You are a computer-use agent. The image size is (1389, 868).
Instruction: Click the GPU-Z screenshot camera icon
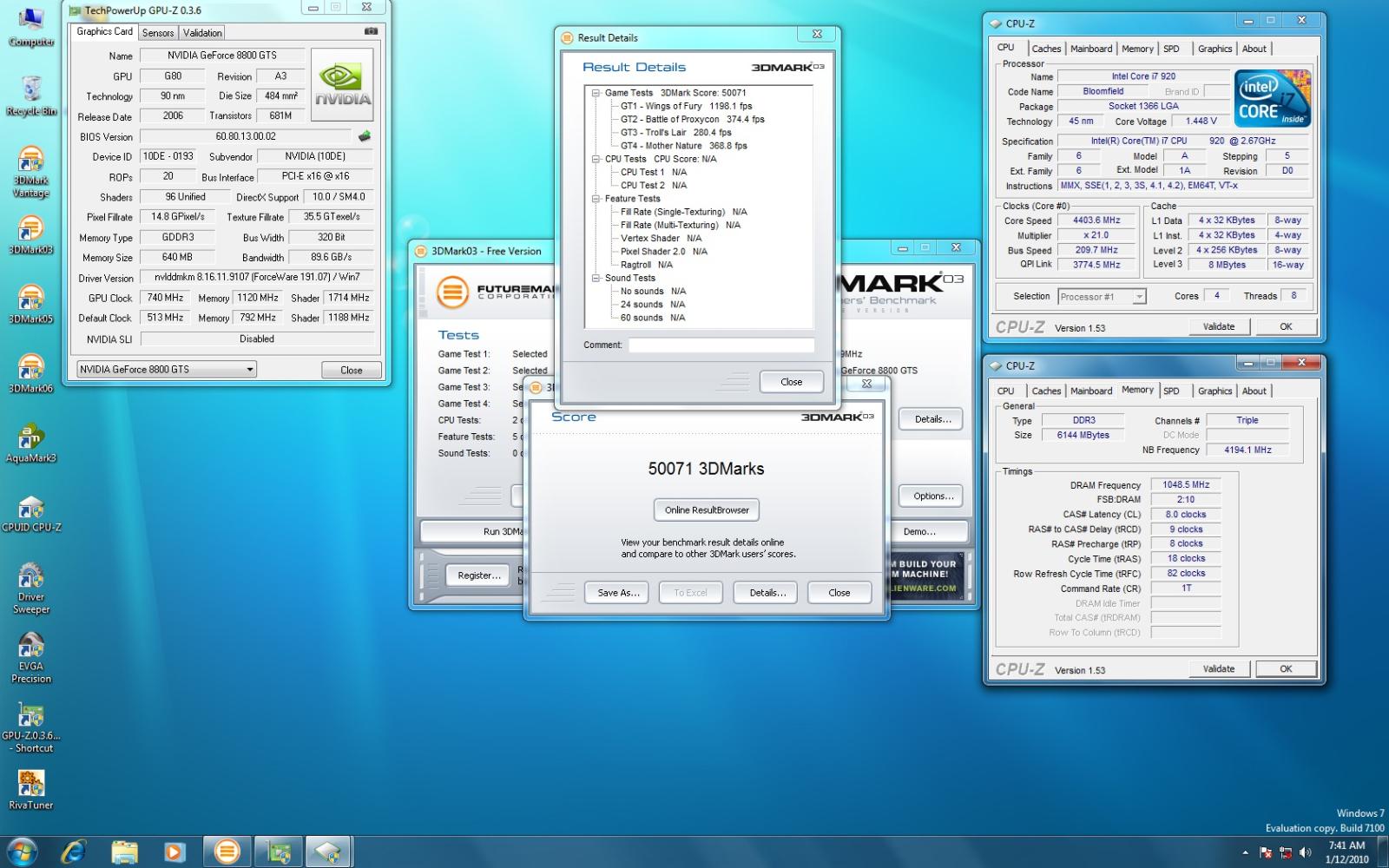tap(371, 31)
